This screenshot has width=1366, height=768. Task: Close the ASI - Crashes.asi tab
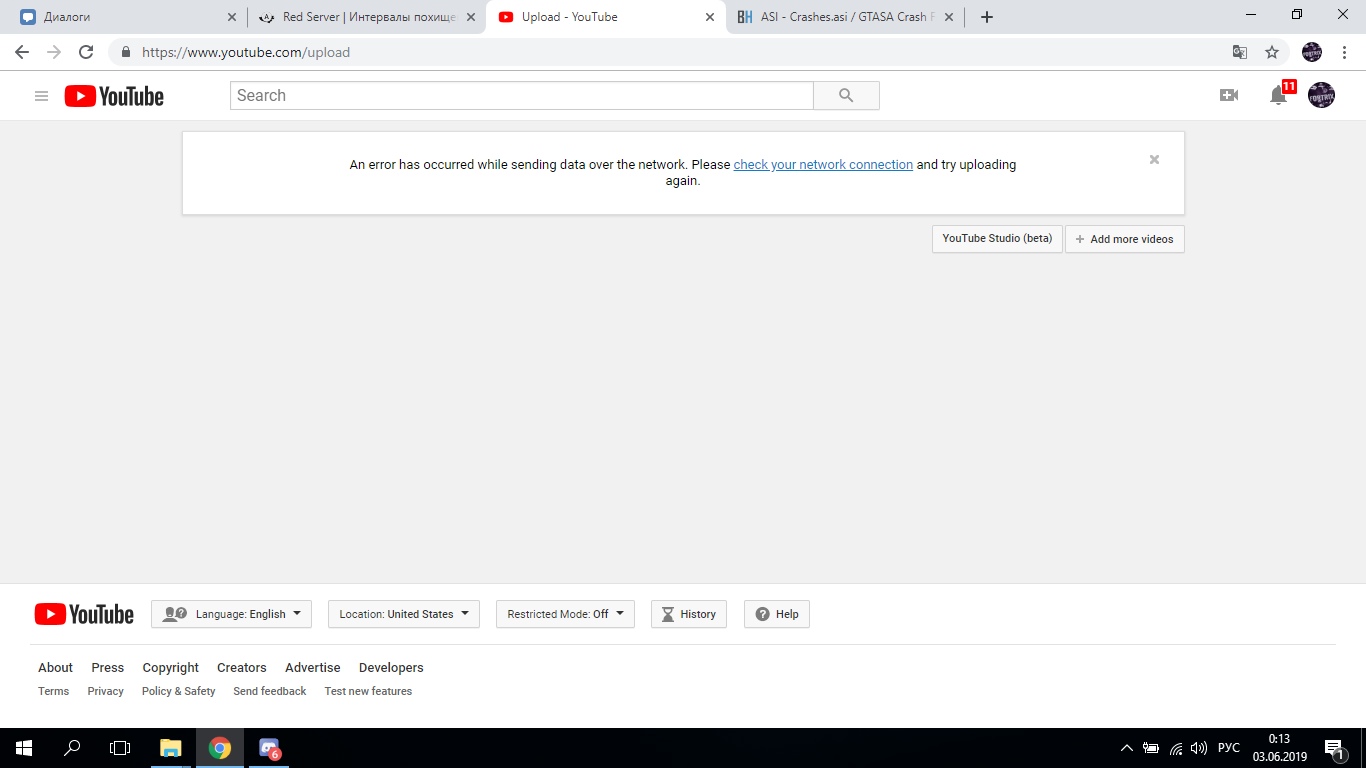[949, 17]
